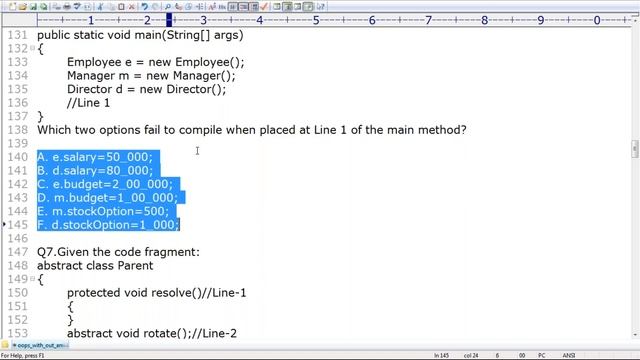Click ruler position marker 5
Viewport: 640px width, 360px height.
(316, 20)
